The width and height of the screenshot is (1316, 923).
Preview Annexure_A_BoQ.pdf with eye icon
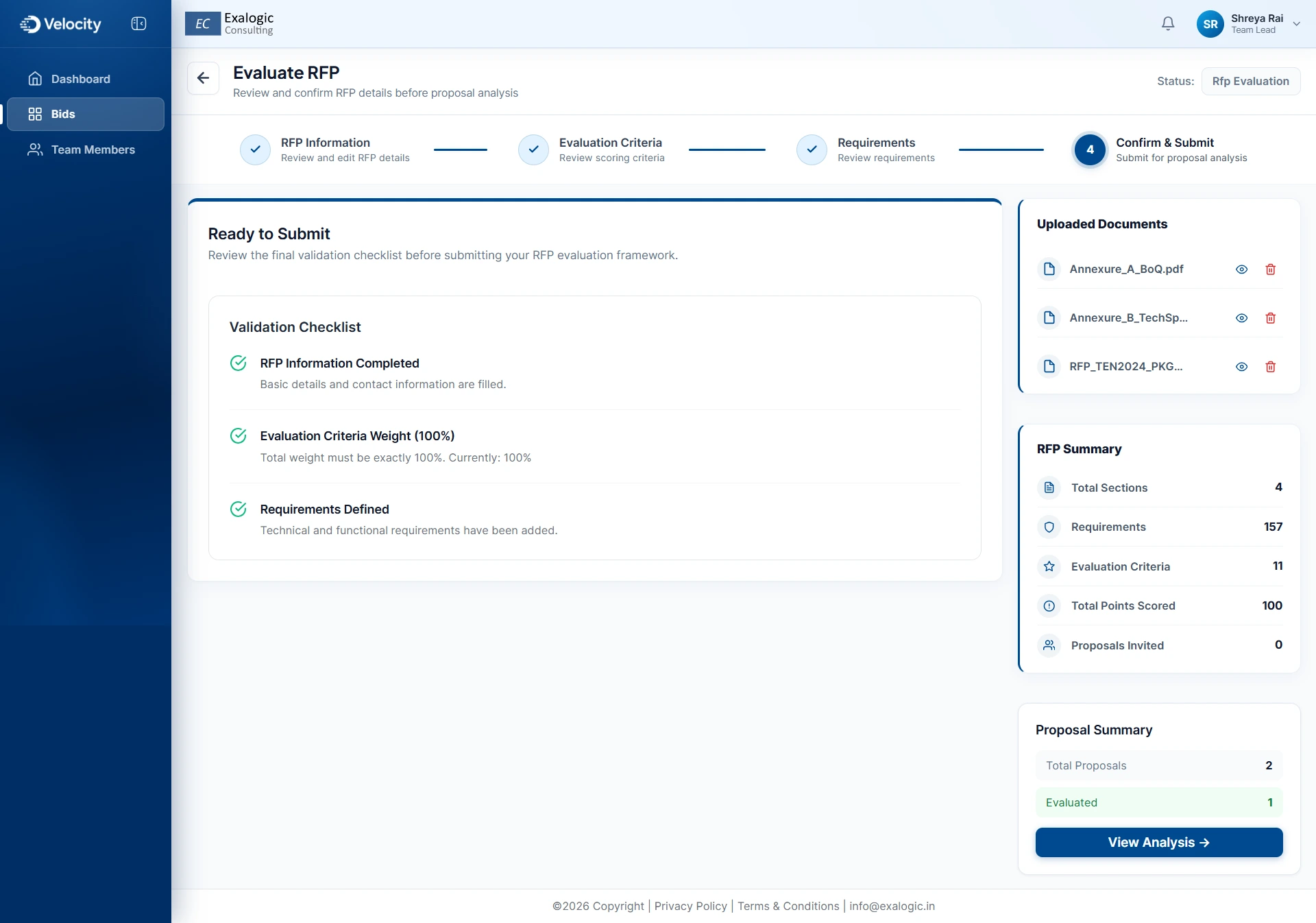pos(1242,269)
